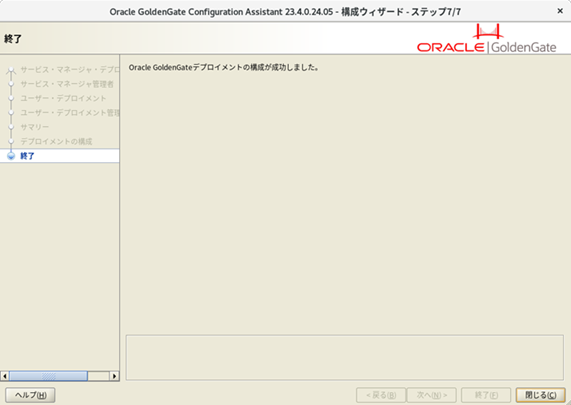Select first サービス・マネージャ・デプロ step

[x=70, y=70]
